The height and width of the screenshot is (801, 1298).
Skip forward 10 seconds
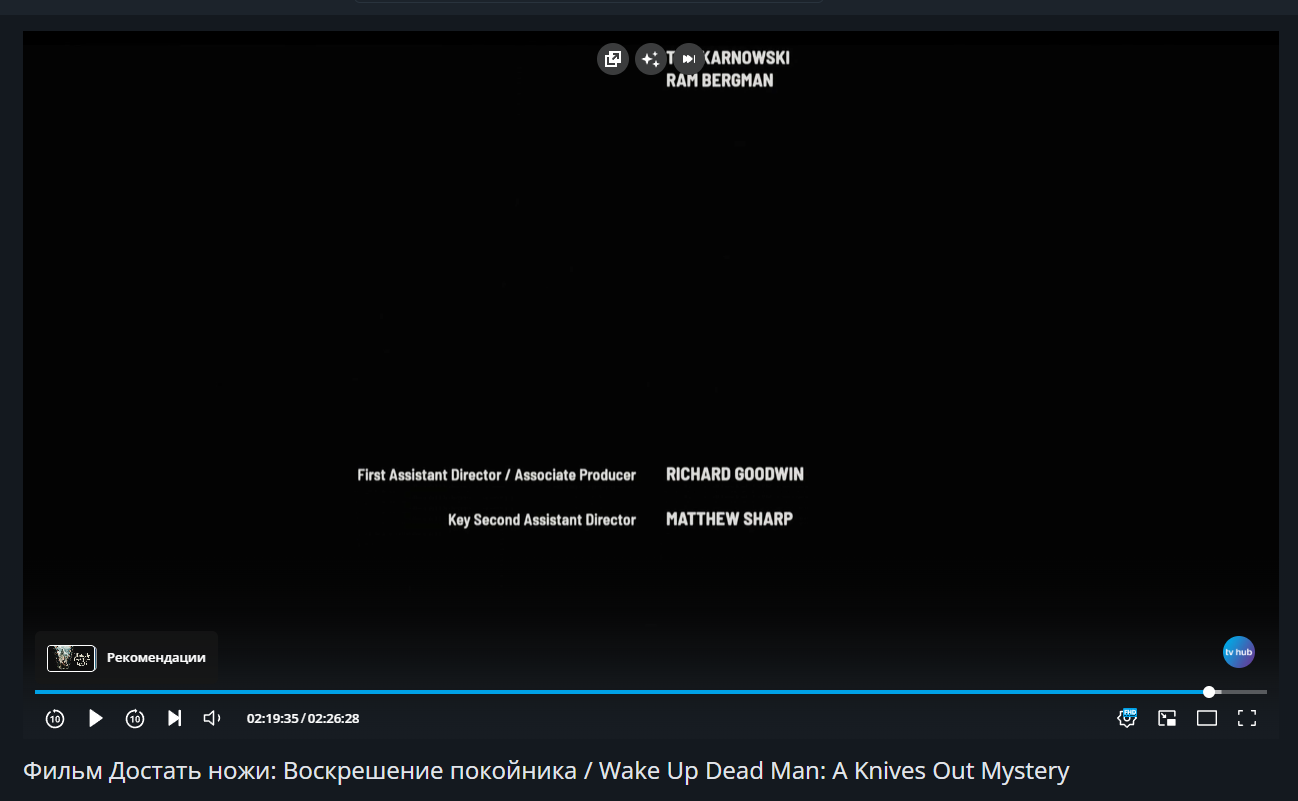click(x=135, y=718)
